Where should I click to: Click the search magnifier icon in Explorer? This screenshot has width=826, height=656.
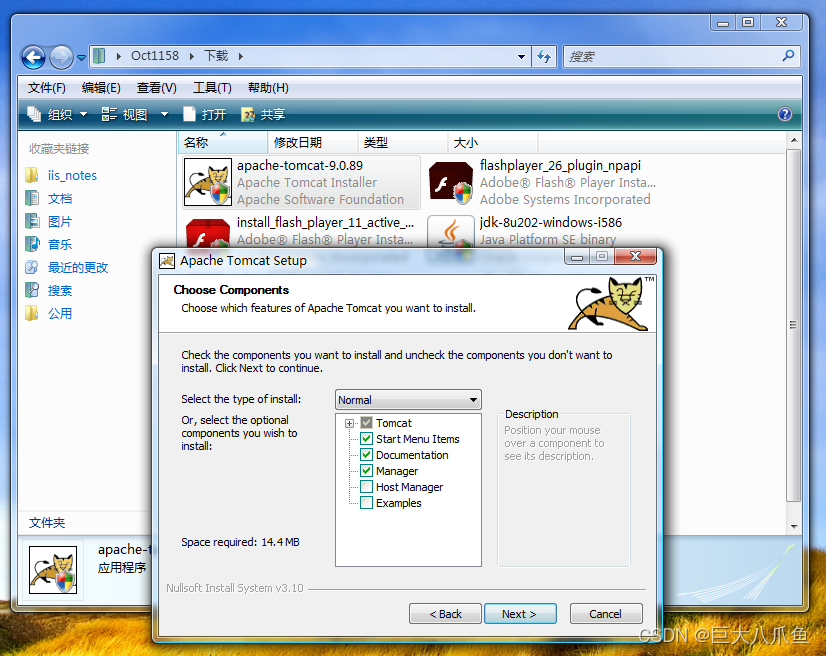click(789, 56)
